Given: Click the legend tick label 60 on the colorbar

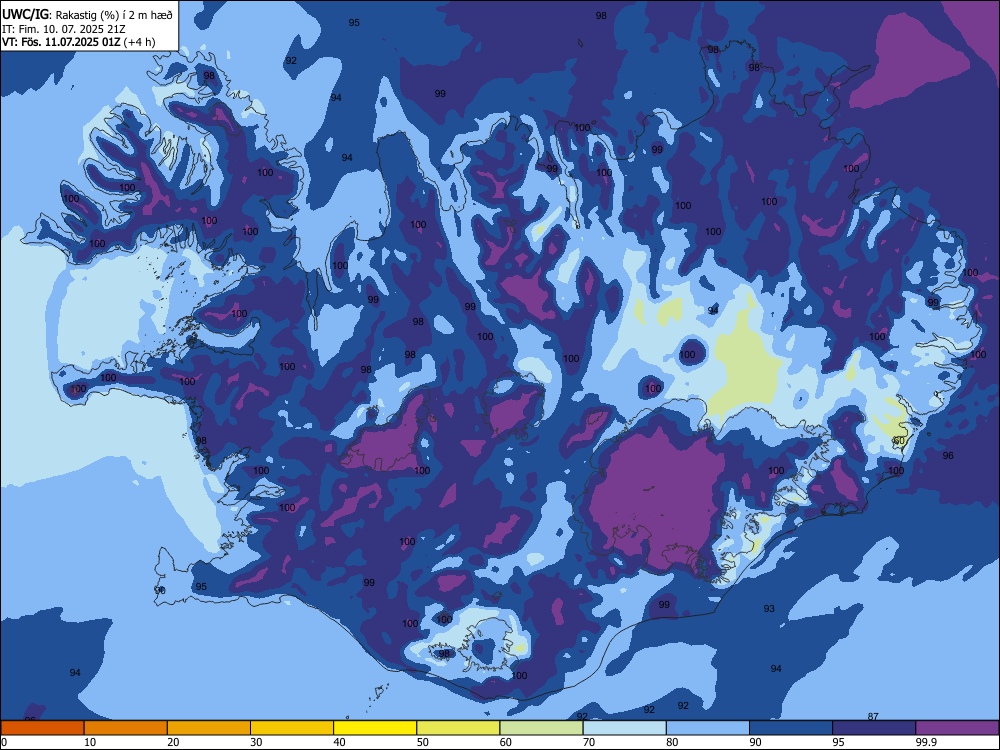Looking at the screenshot, I should [506, 742].
